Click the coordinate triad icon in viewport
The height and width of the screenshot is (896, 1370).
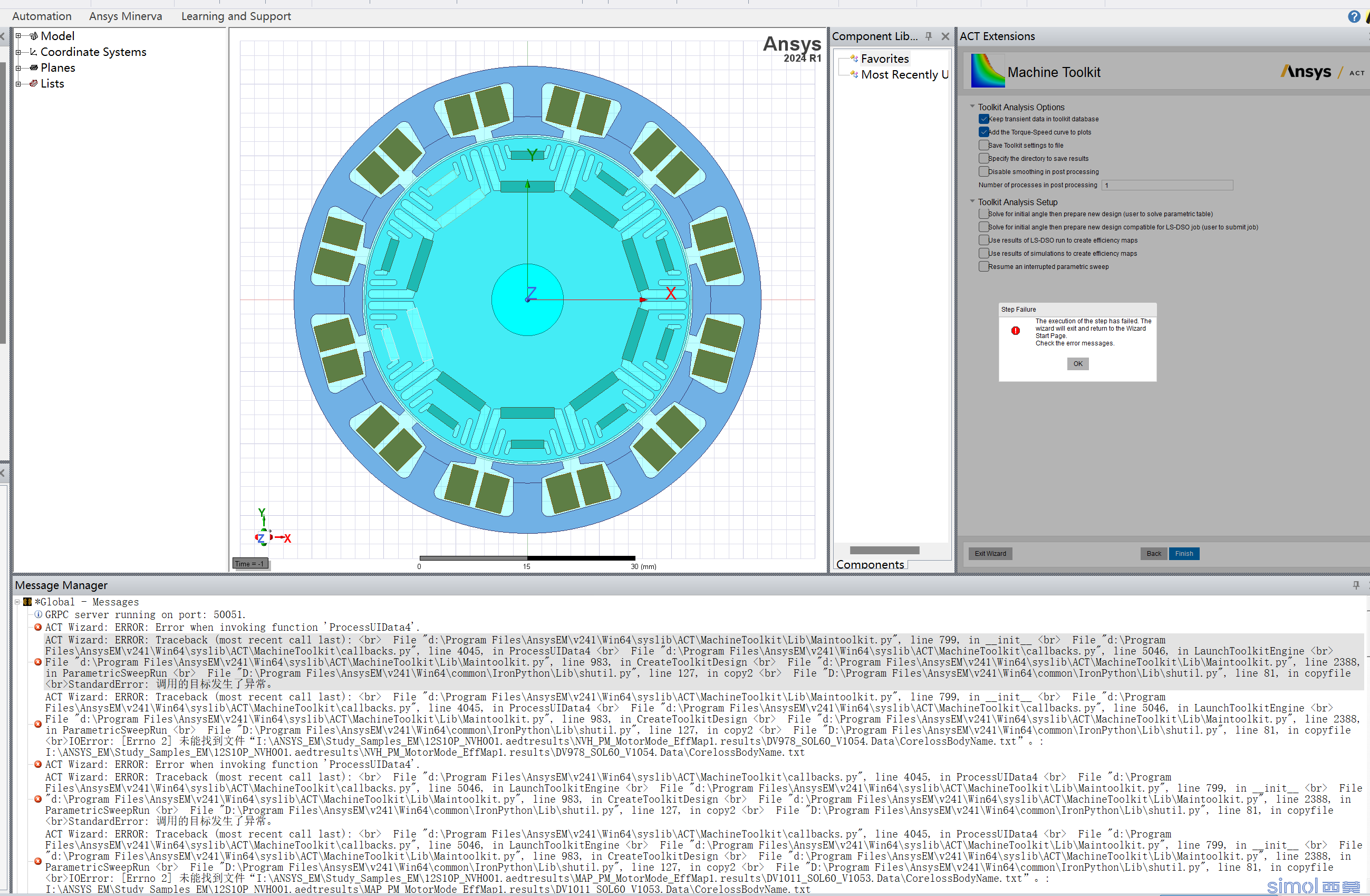pos(273,527)
